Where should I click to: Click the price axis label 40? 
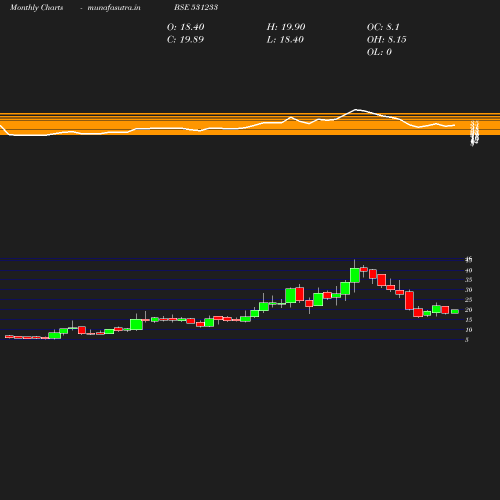click(468, 270)
